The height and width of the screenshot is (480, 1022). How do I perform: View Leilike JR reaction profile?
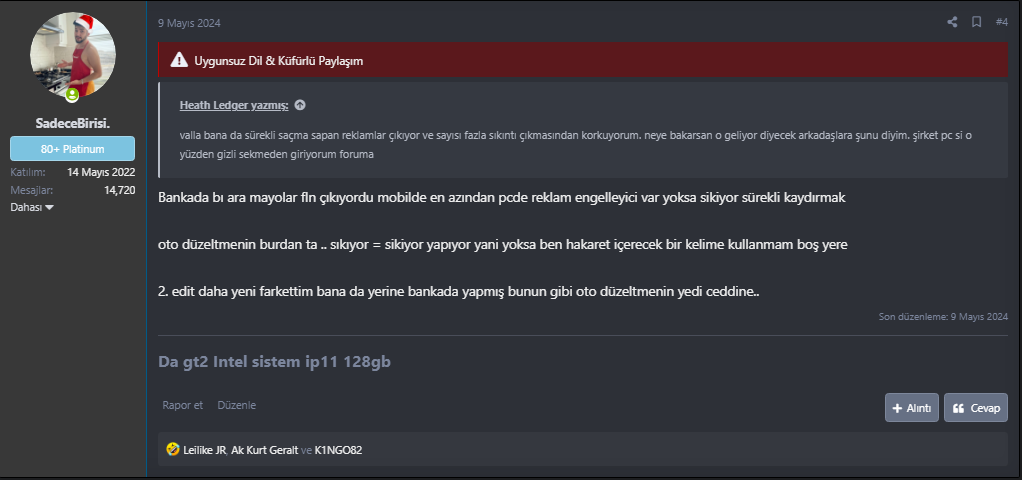(205, 450)
